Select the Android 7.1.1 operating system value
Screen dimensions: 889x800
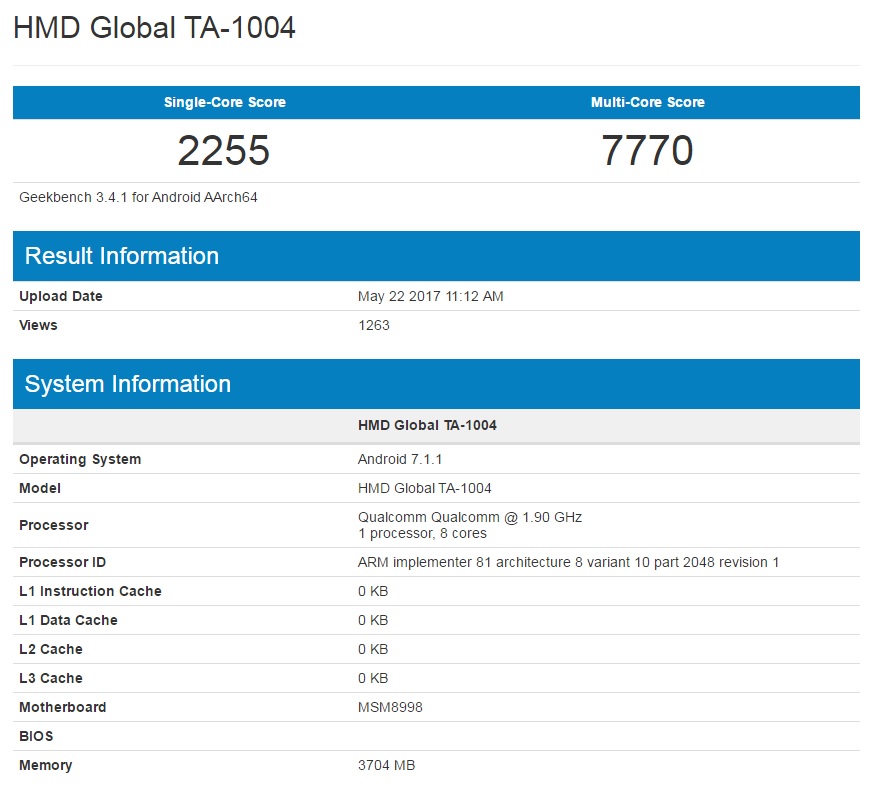(x=400, y=459)
